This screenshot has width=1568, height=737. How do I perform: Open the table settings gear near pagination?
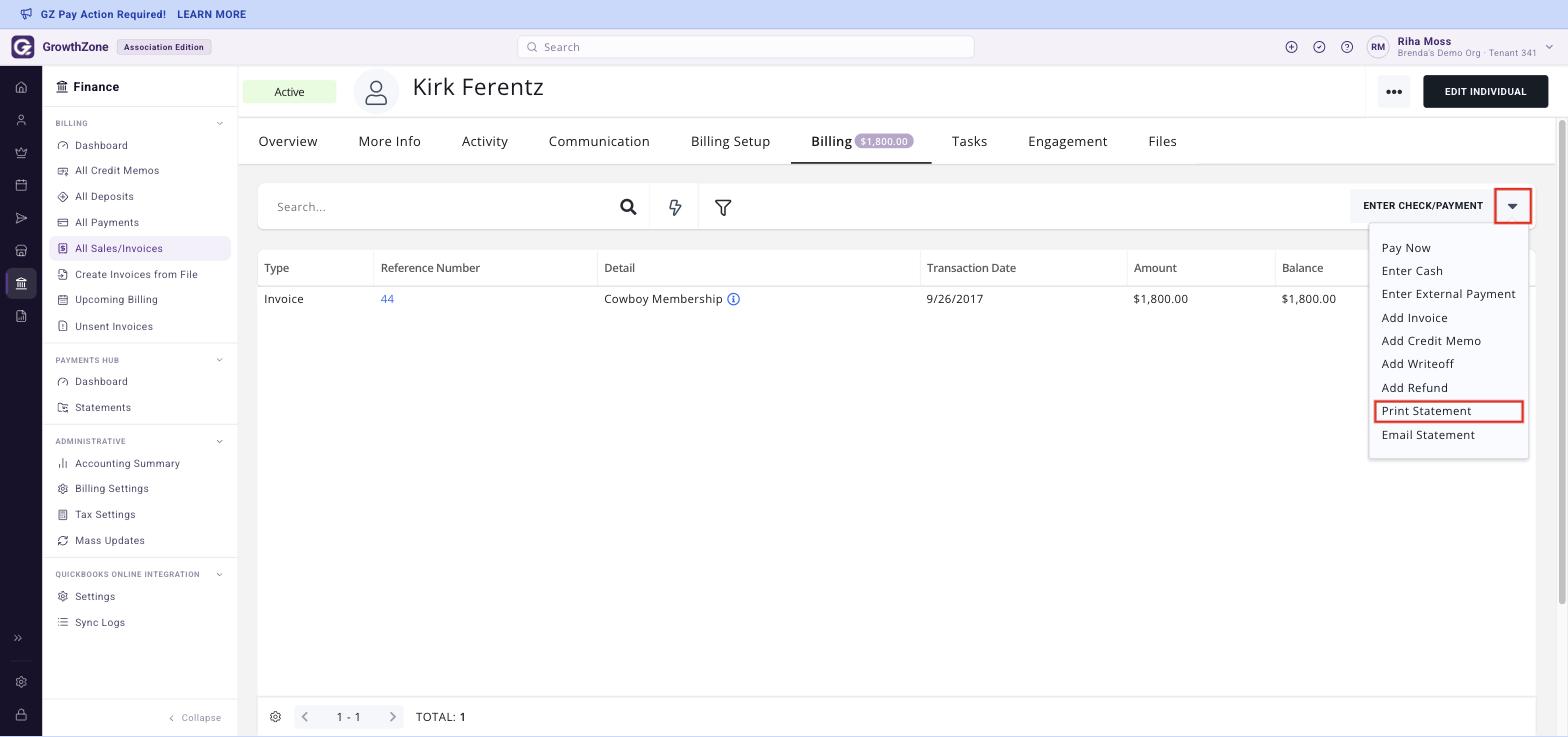[275, 717]
